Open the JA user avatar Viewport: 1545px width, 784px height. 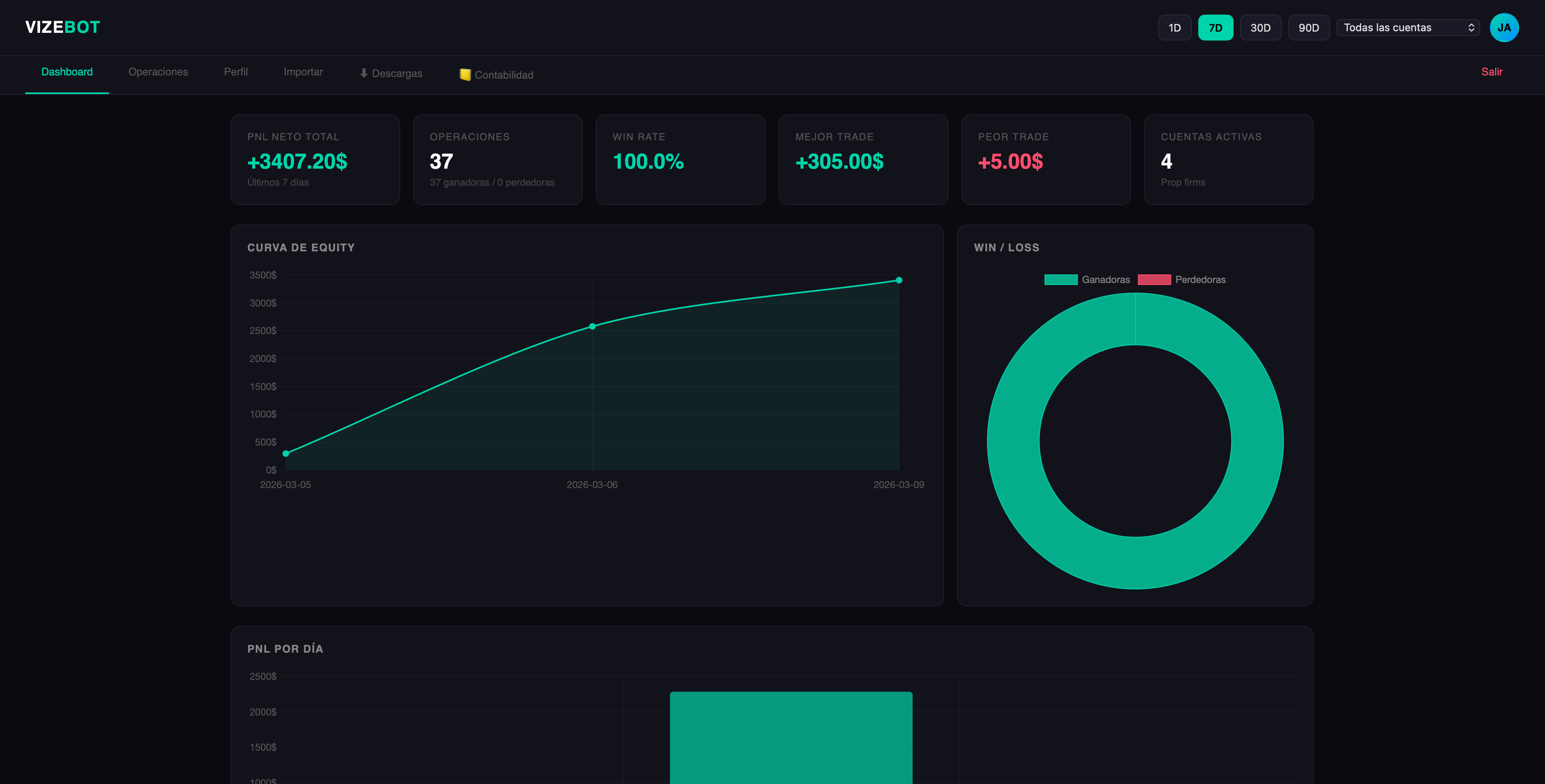(1504, 28)
